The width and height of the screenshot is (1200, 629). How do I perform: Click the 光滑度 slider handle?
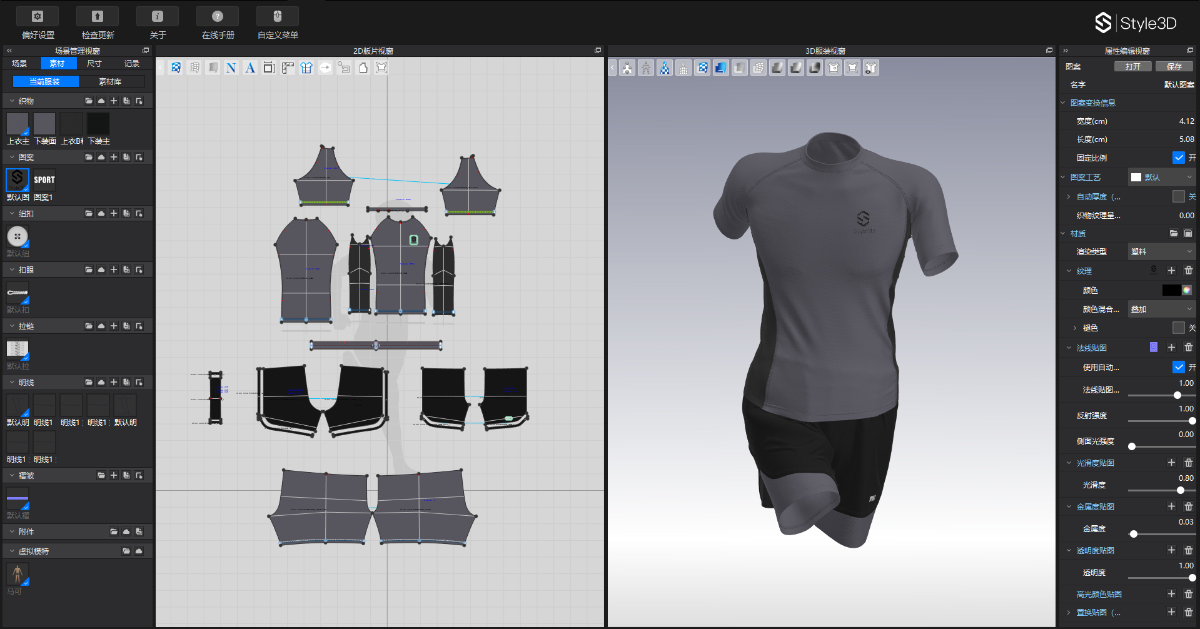[1181, 489]
